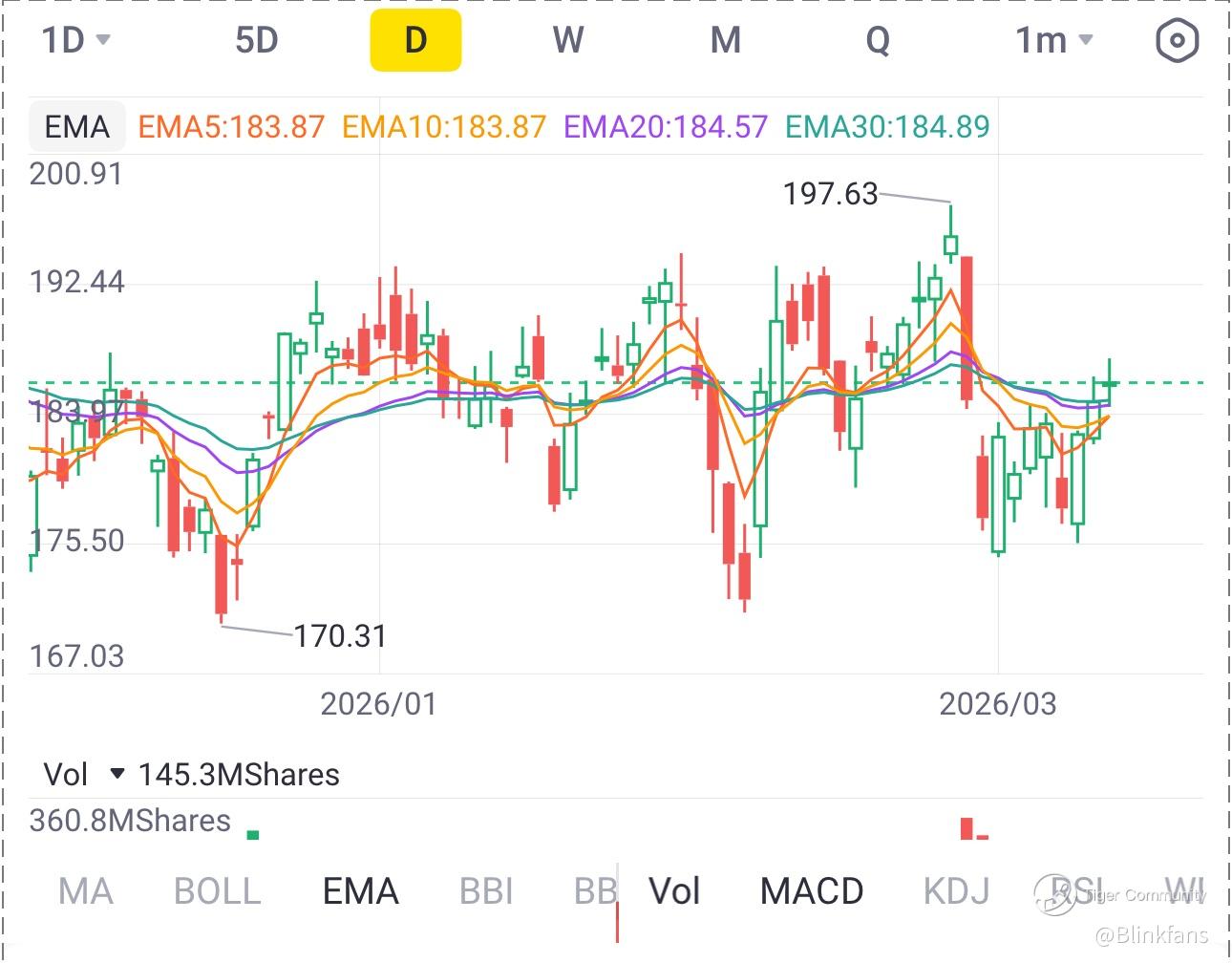This screenshot has width=1232, height=963.
Task: Select the highlighted D daily tab
Action: [415, 40]
